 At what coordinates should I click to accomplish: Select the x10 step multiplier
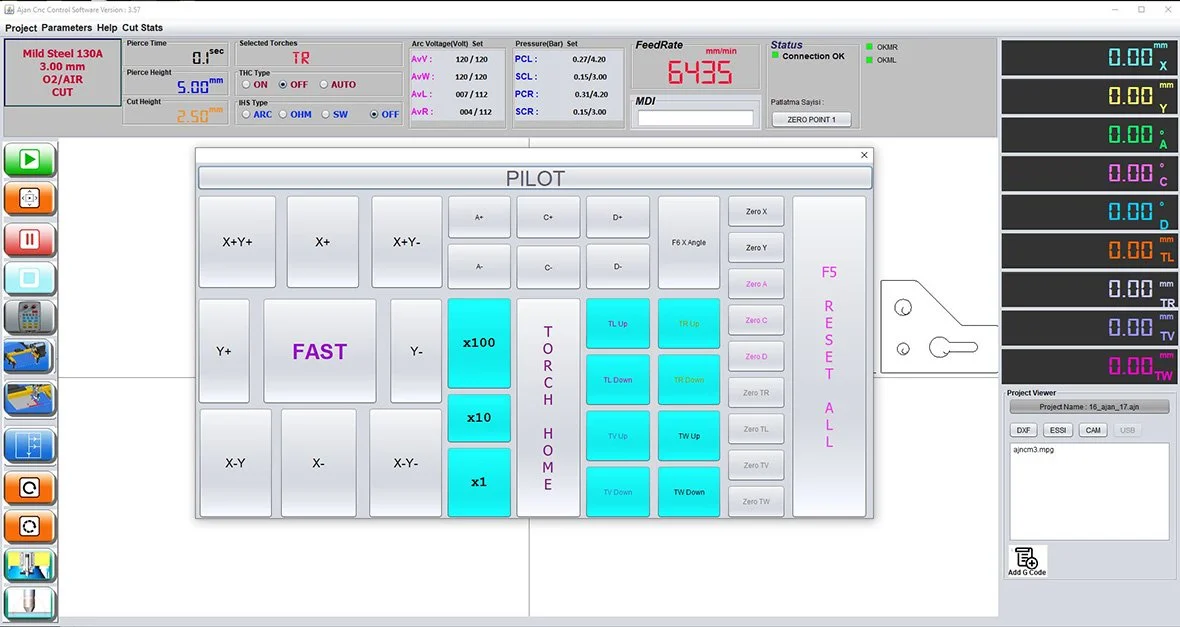pyautogui.click(x=479, y=418)
